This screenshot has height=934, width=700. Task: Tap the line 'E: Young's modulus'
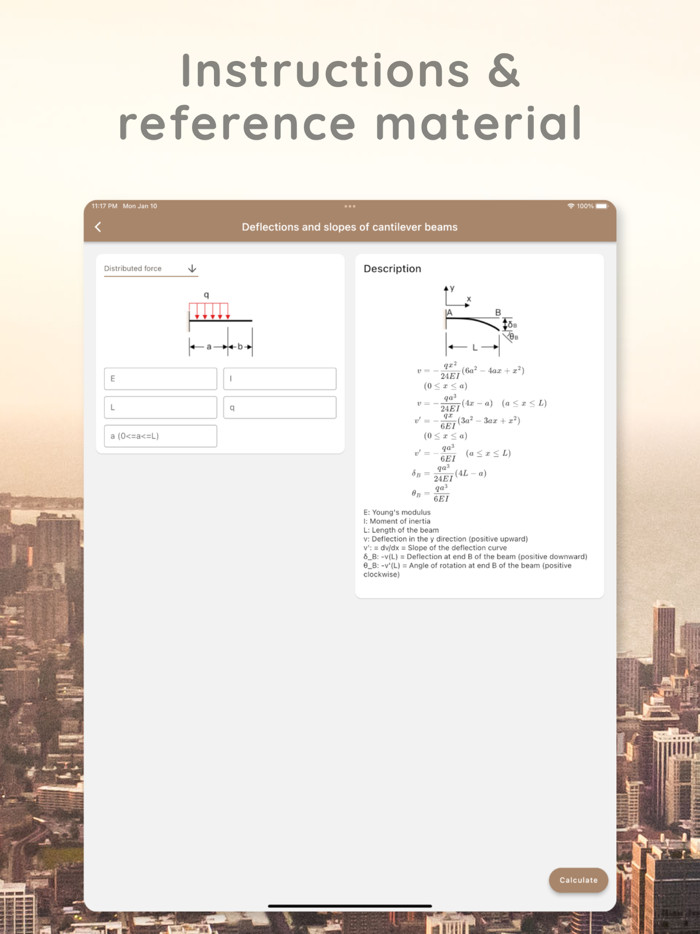pos(397,512)
